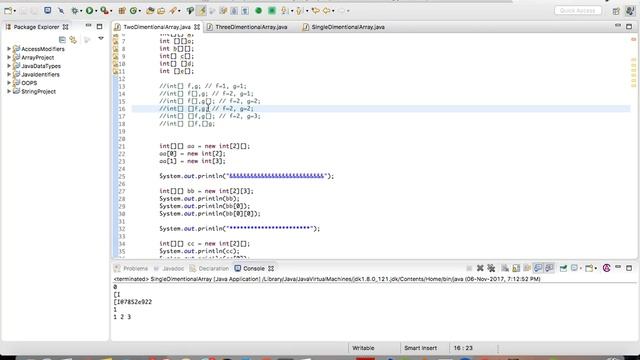Open the Back history dropdown arrow
Screen dimensions: 640x360
[x=333, y=11]
